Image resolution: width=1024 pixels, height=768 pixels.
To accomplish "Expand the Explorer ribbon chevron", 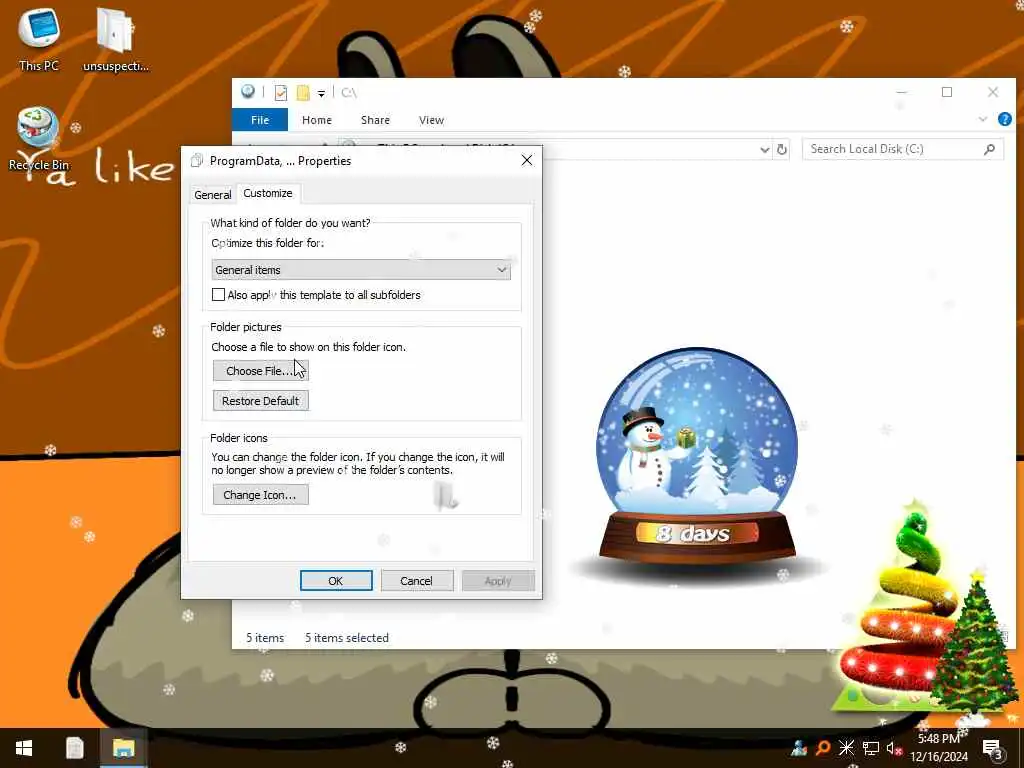I will 983,119.
